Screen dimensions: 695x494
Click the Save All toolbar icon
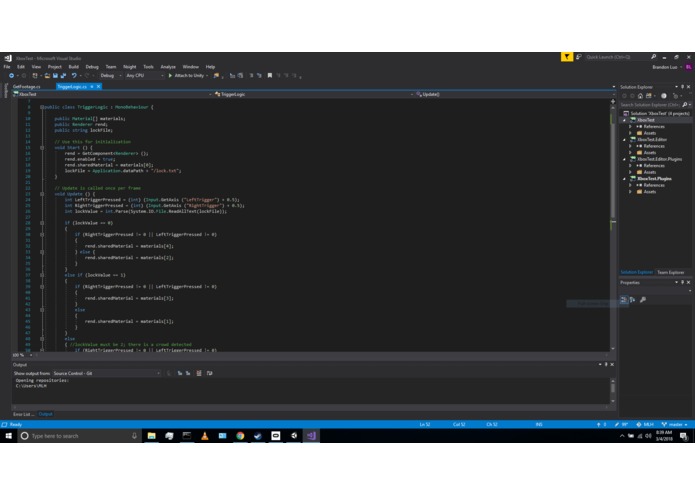pos(63,76)
